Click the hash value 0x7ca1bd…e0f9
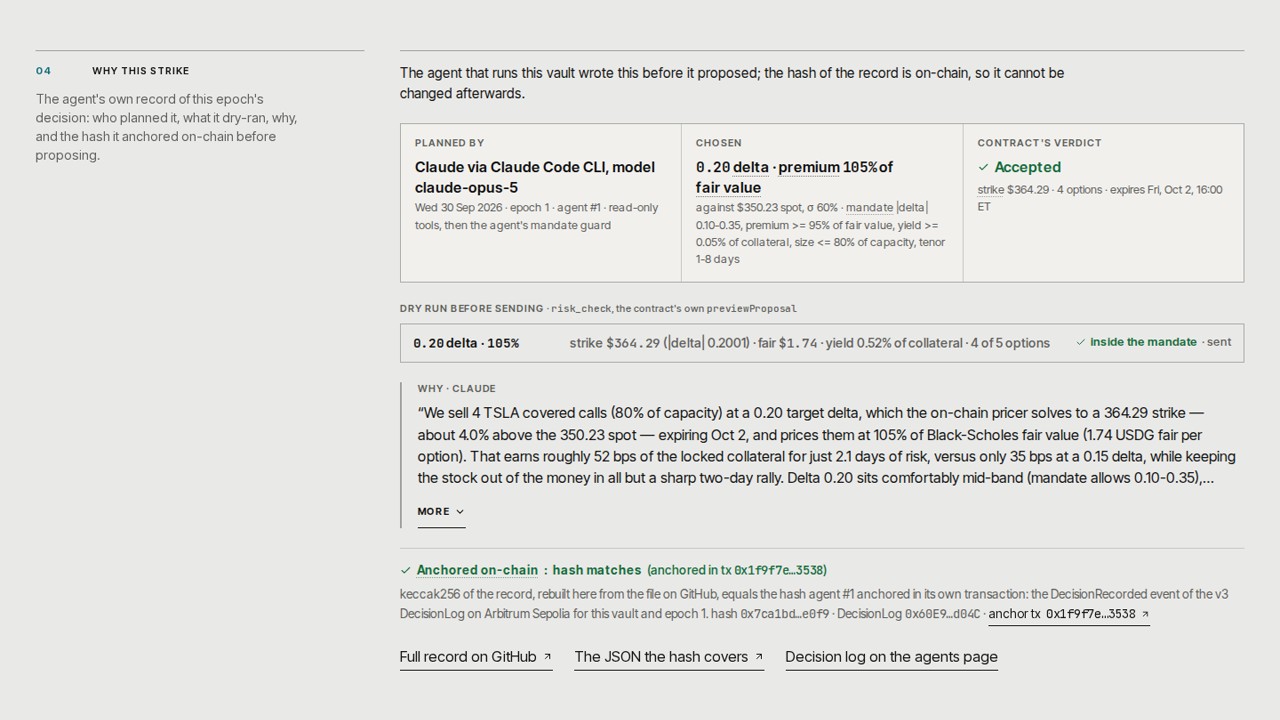This screenshot has width=1280, height=720. click(785, 614)
